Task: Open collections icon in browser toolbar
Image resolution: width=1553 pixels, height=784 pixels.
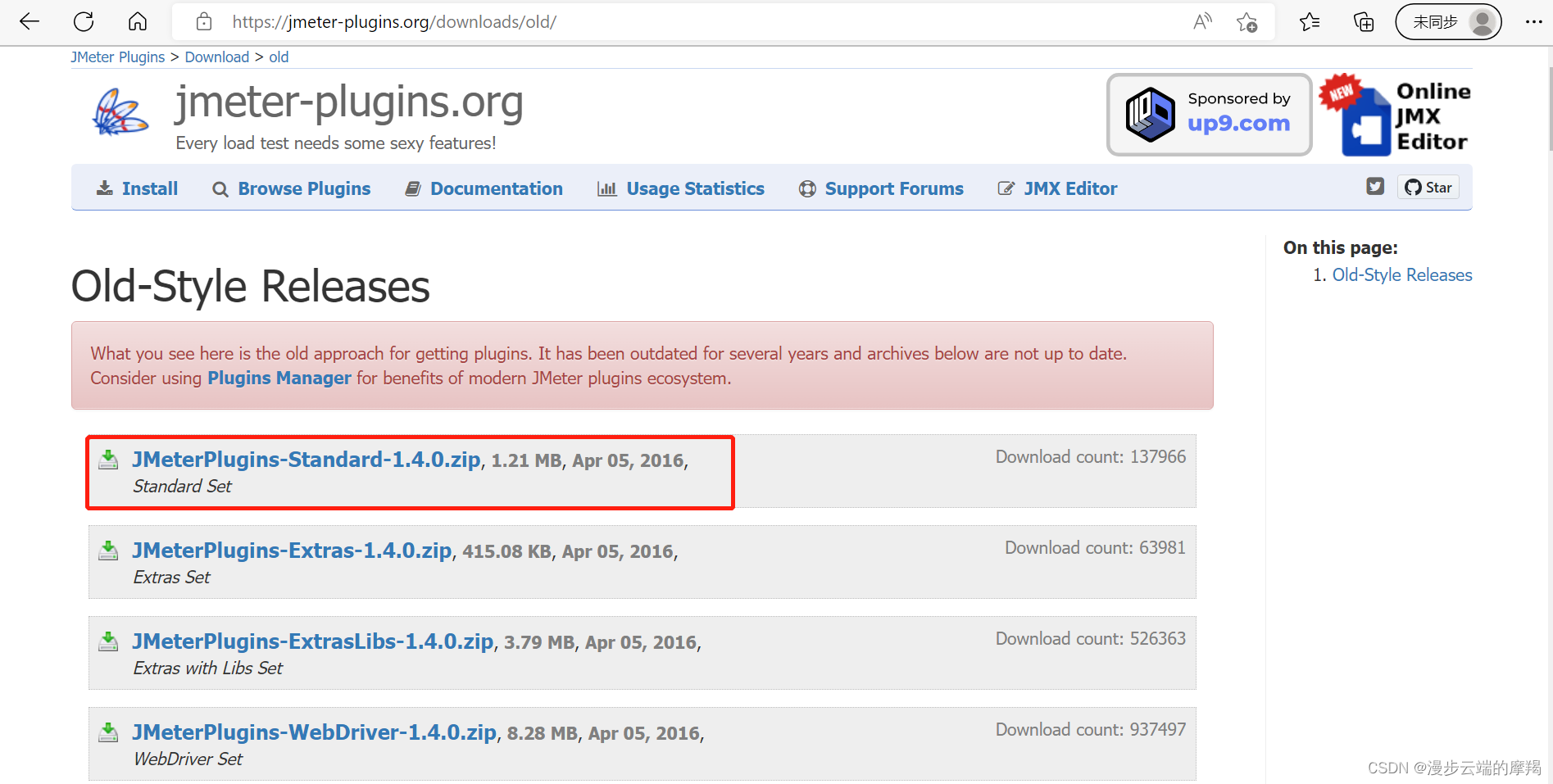Action: [1364, 22]
